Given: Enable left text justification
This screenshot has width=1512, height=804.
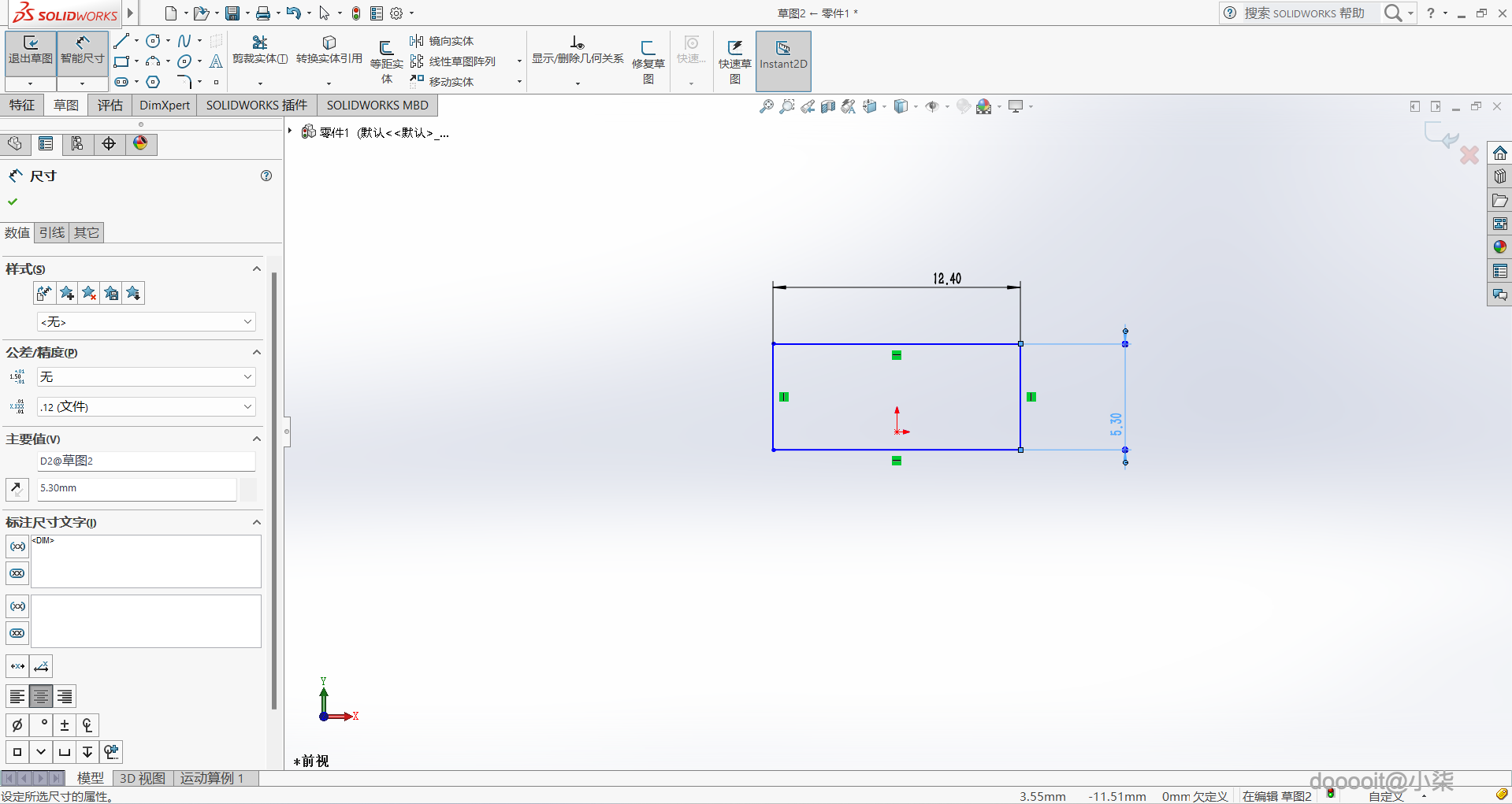Looking at the screenshot, I should (17, 696).
